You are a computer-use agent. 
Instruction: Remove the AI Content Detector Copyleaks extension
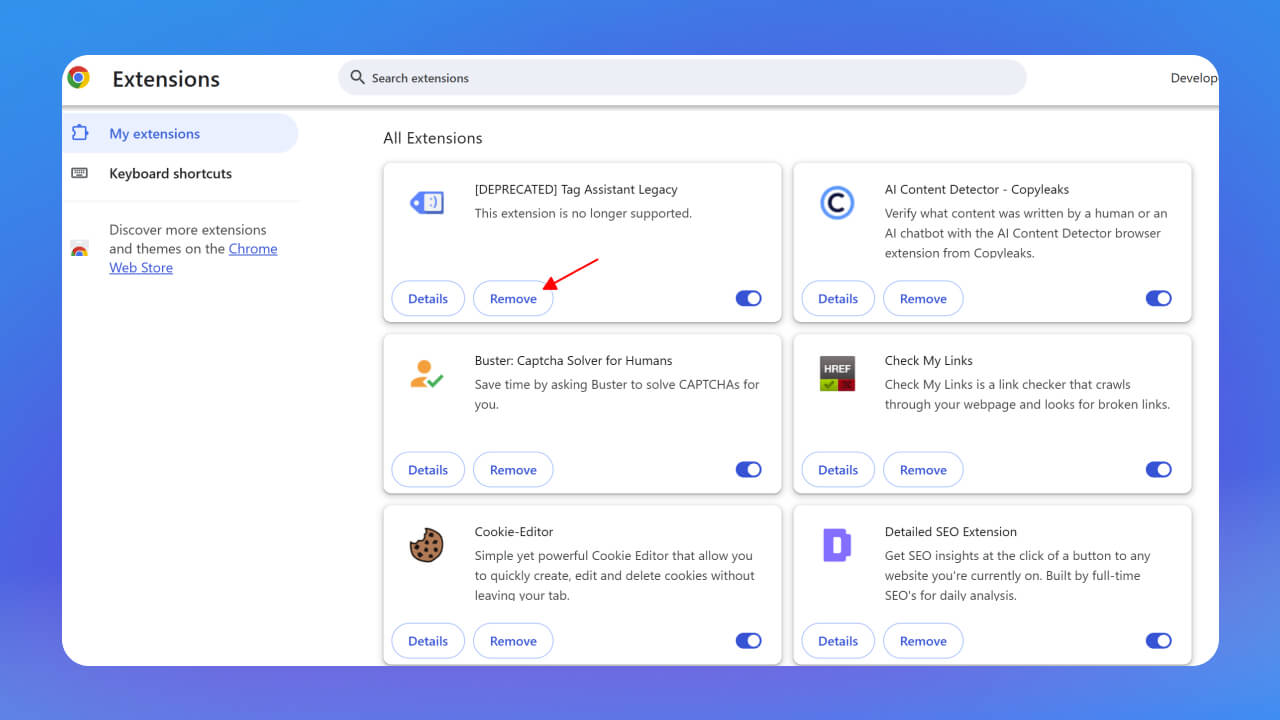[923, 298]
